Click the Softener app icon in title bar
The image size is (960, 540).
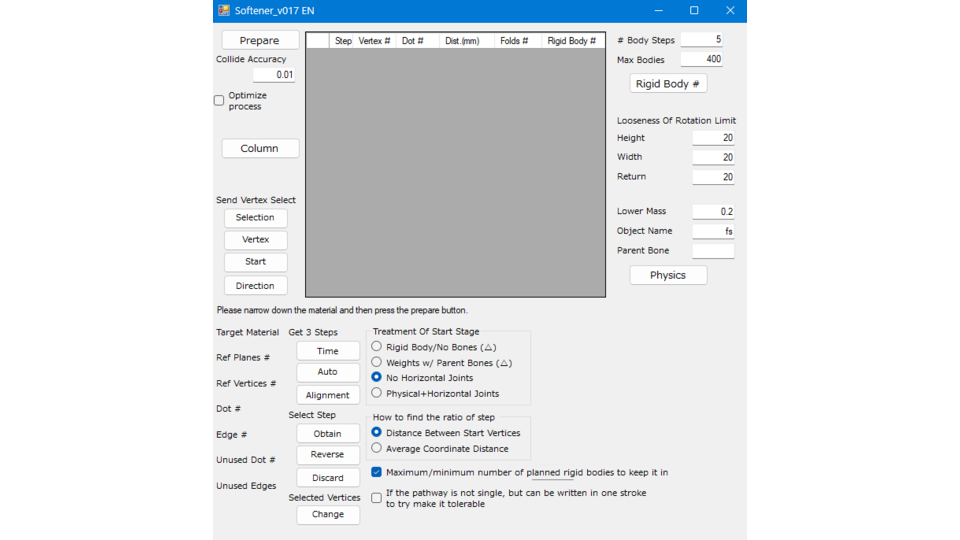[x=224, y=11]
